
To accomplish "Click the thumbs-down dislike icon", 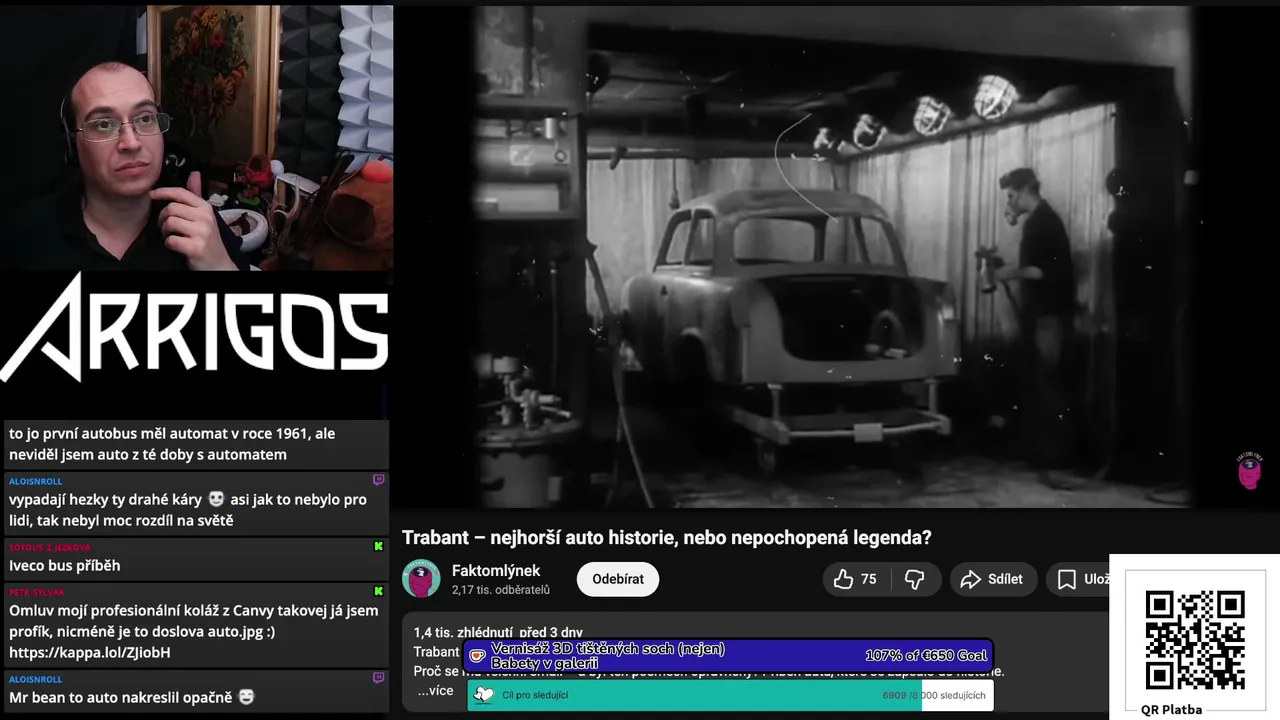I will [914, 579].
